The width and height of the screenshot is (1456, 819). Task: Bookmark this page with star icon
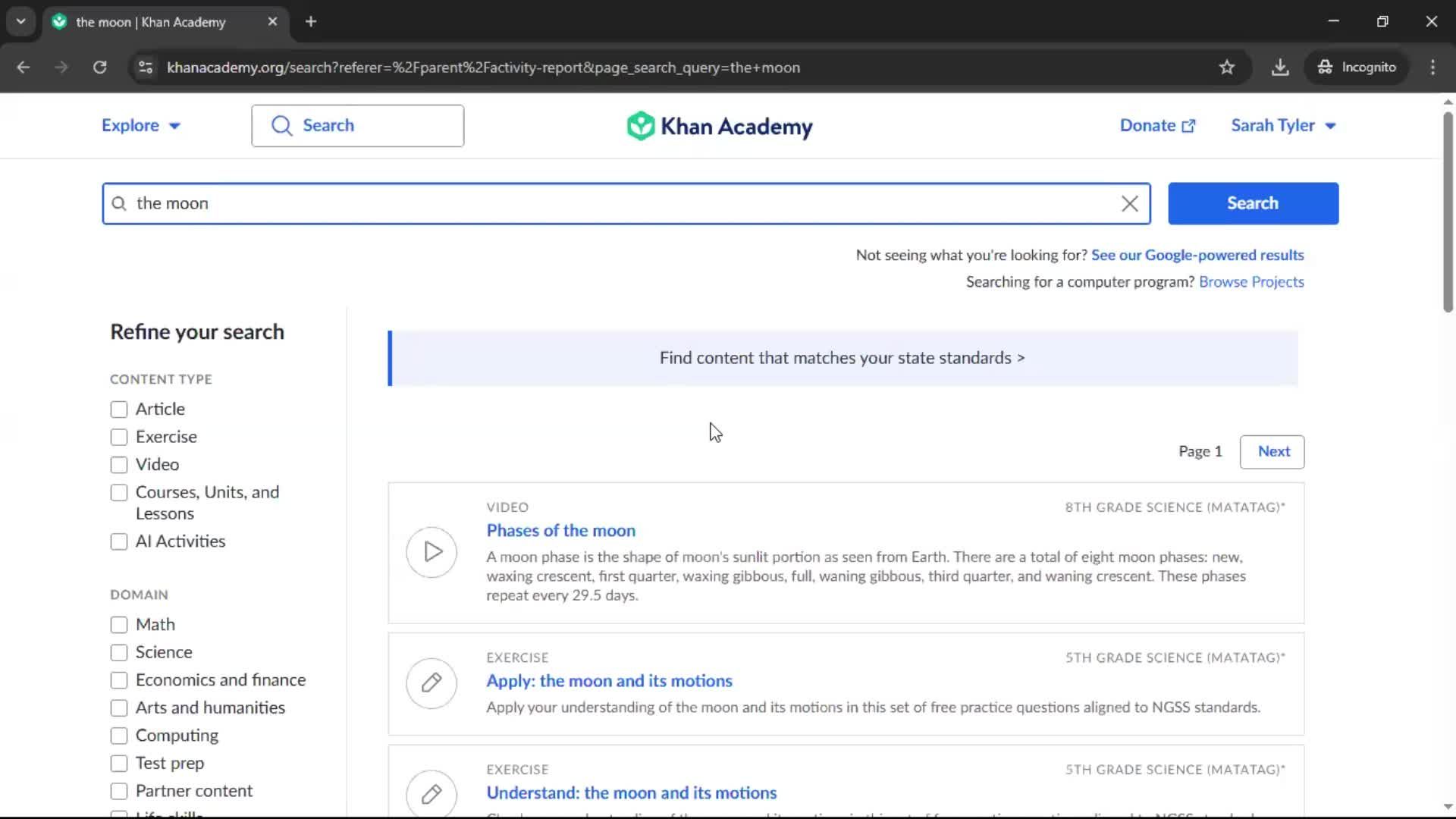(1226, 67)
